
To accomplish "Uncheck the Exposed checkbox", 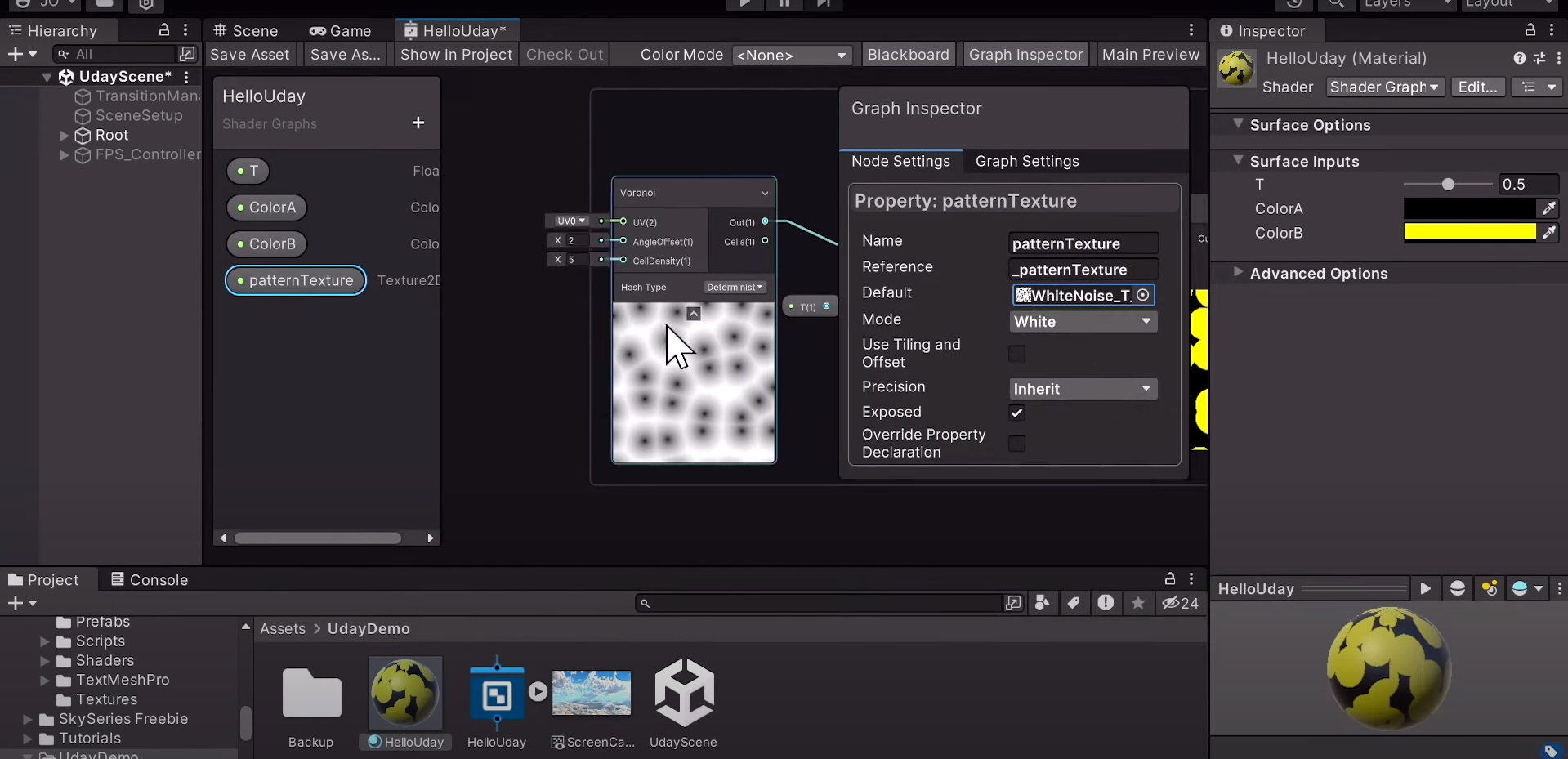I will tap(1016, 413).
